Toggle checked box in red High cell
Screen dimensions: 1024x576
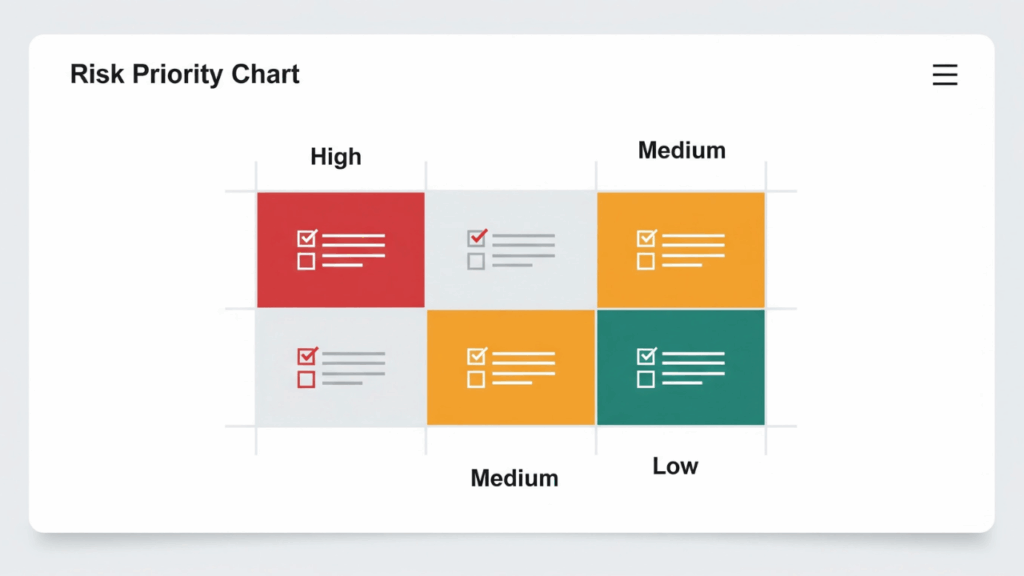click(307, 239)
